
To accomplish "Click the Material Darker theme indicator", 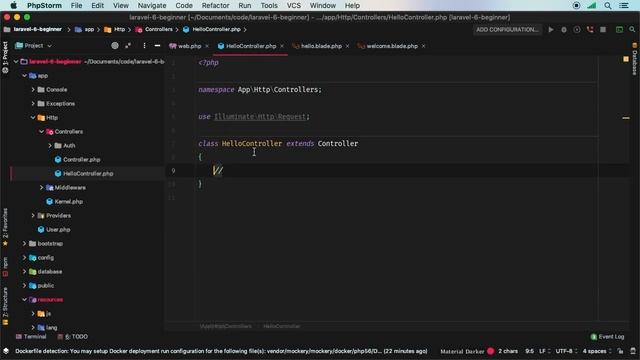I will pyautogui.click(x=467, y=351).
